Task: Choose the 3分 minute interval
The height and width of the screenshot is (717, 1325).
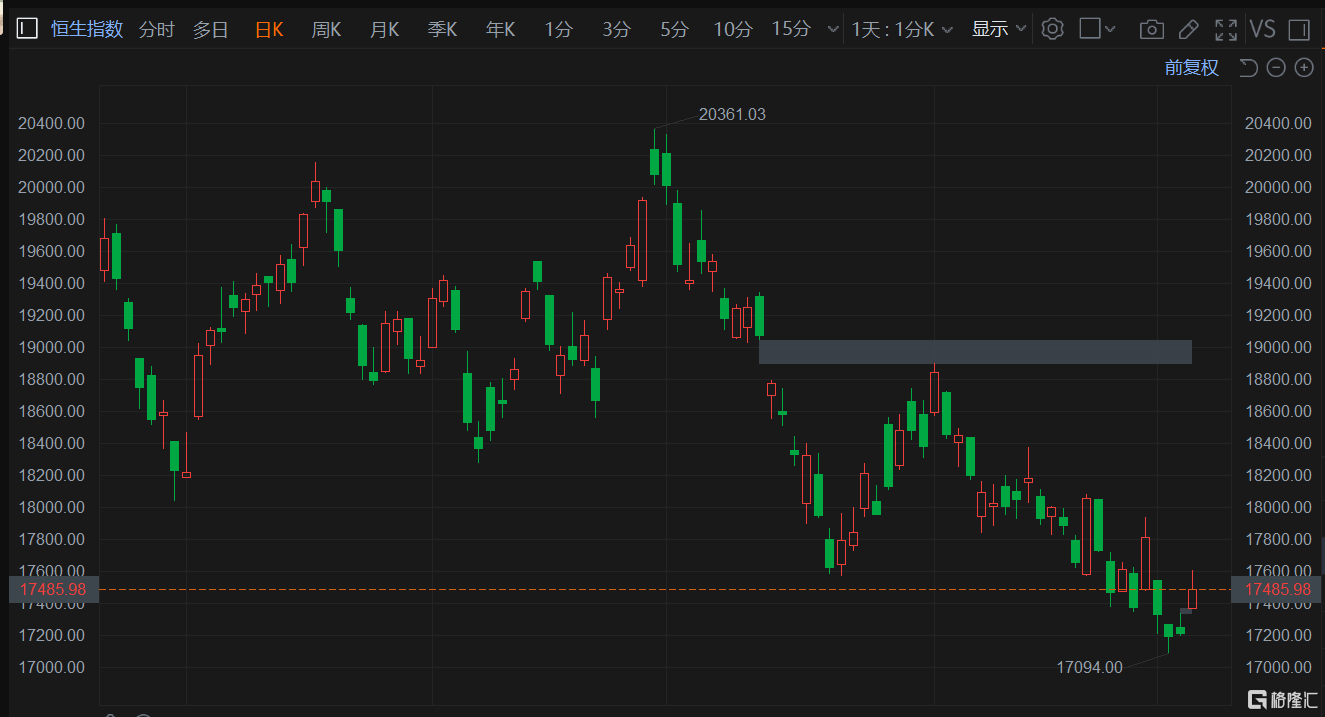Action: click(x=616, y=30)
